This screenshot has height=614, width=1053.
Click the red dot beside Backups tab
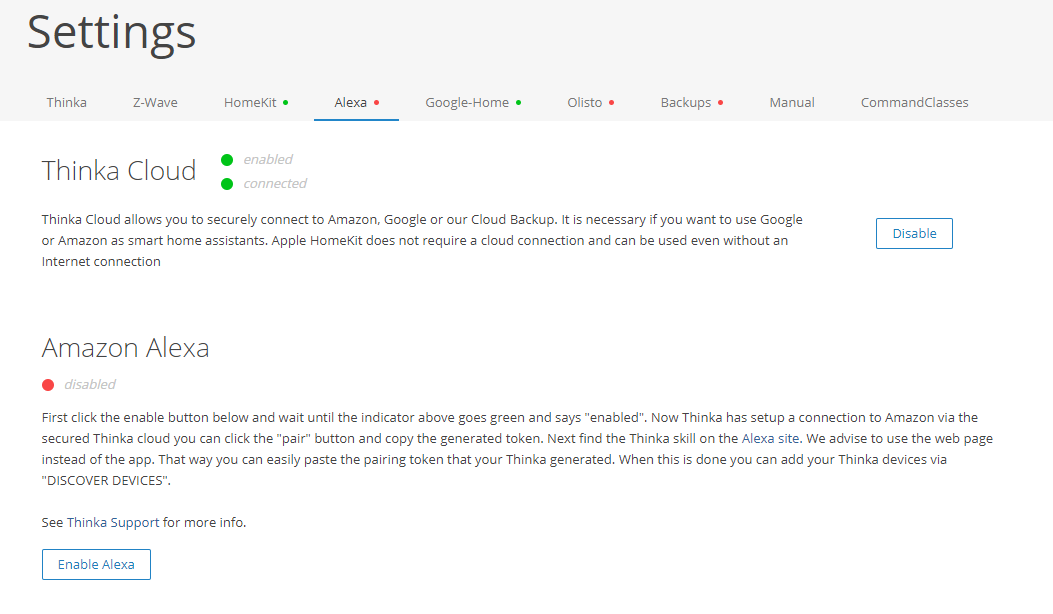(720, 102)
